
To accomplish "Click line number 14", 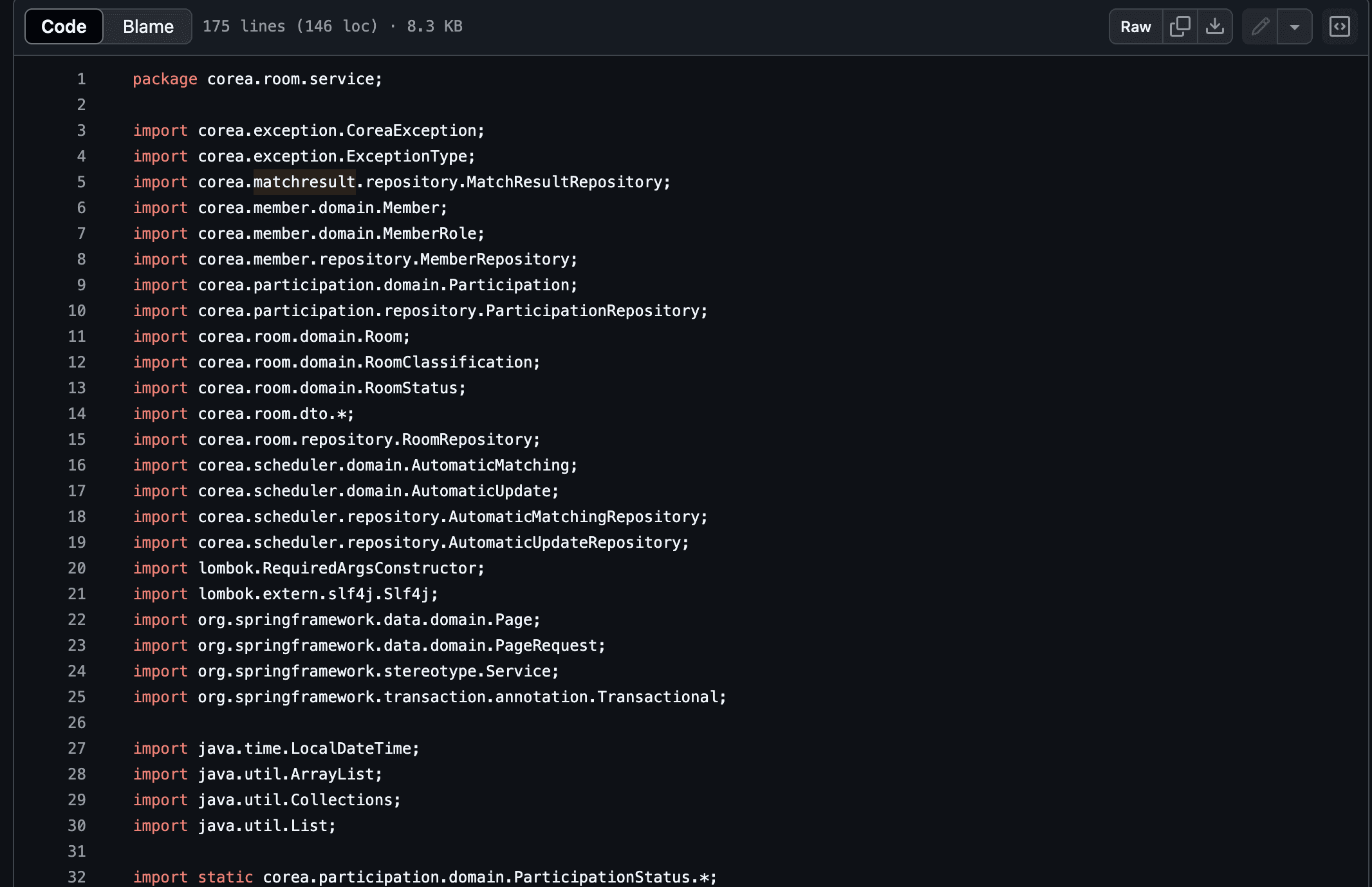I will [x=77, y=414].
